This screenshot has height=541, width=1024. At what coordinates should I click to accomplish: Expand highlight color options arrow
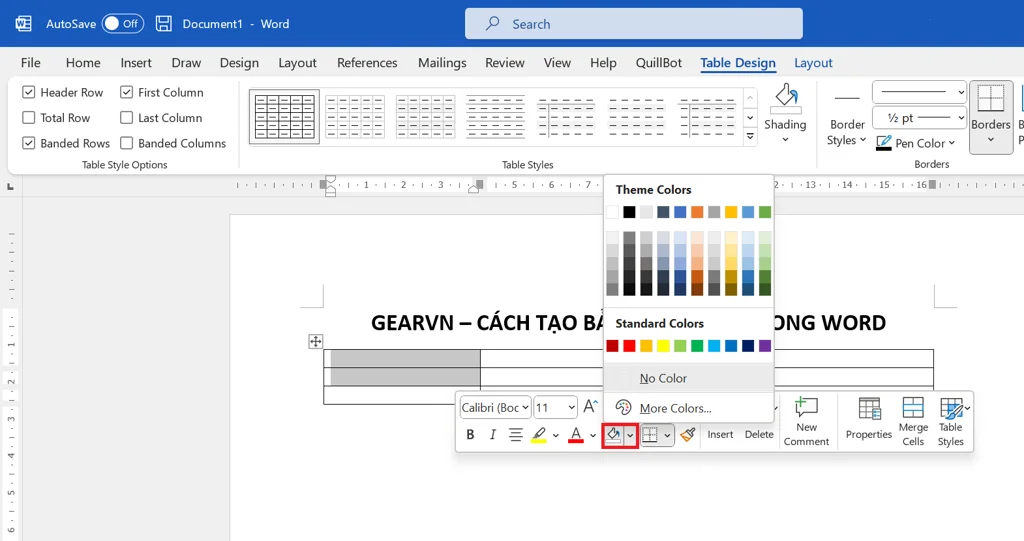(556, 435)
